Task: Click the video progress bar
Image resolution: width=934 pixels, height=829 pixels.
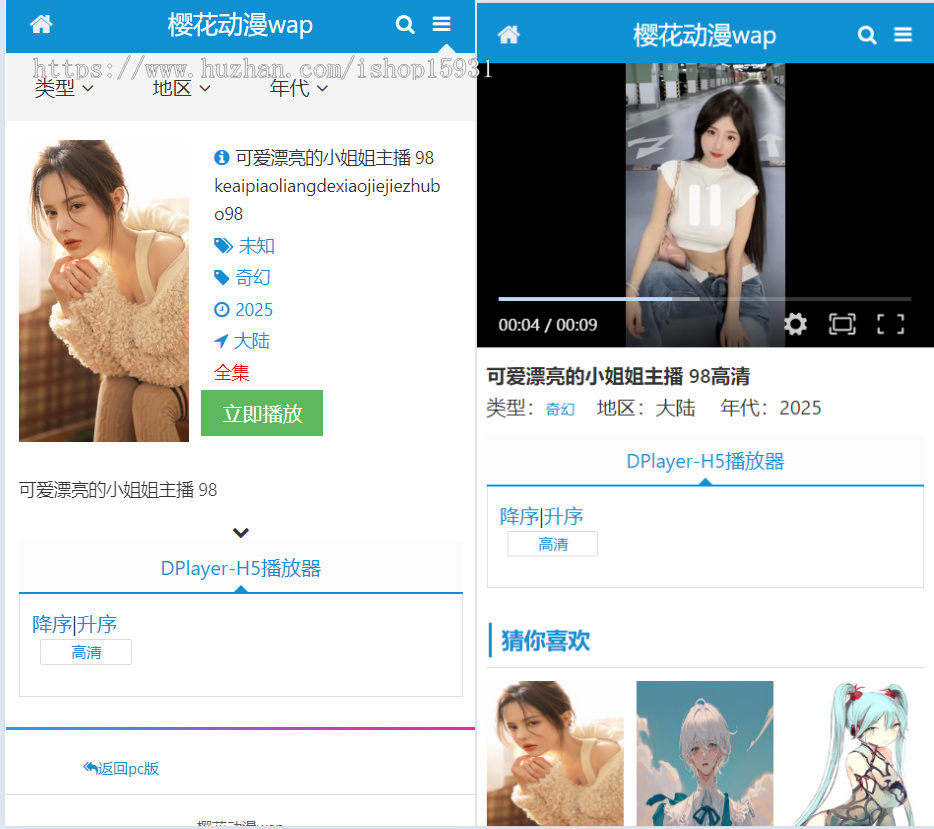Action: click(705, 299)
